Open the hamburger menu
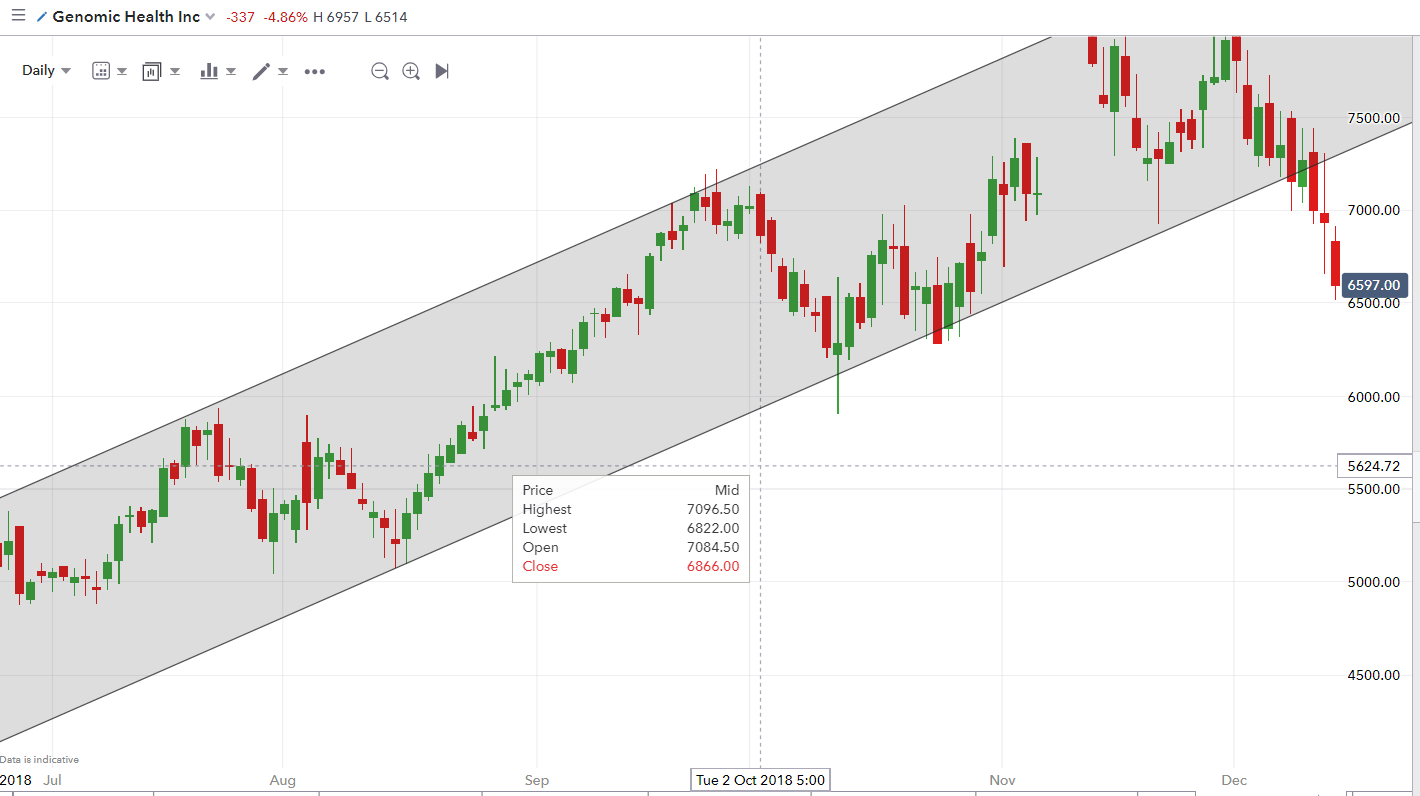 click(x=18, y=16)
